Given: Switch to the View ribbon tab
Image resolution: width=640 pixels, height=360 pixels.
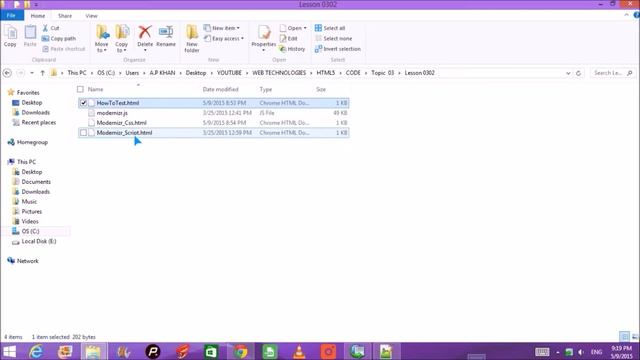Looking at the screenshot, I should click(91, 16).
